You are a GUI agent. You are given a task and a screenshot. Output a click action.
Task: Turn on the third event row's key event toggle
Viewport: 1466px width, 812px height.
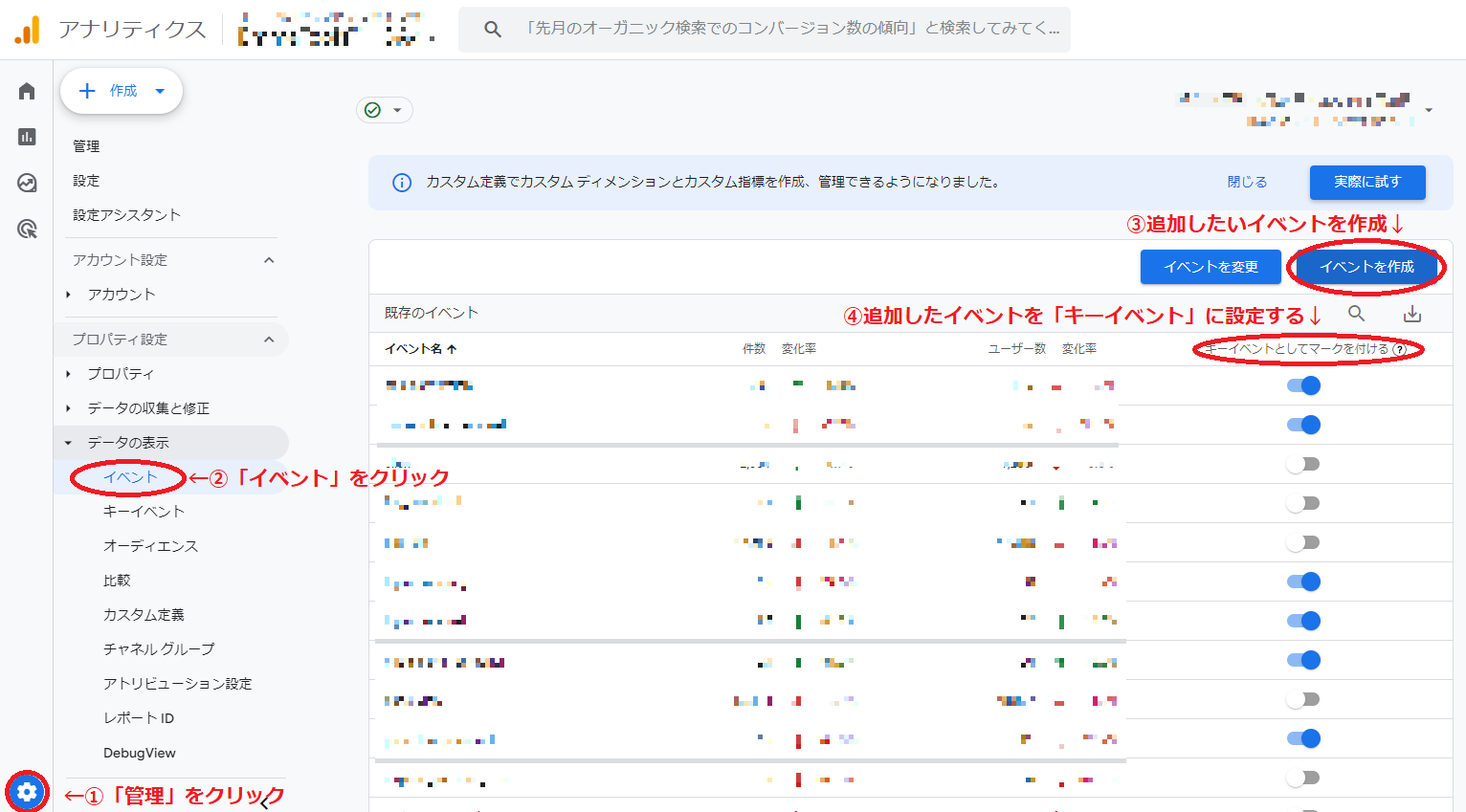tap(1303, 464)
